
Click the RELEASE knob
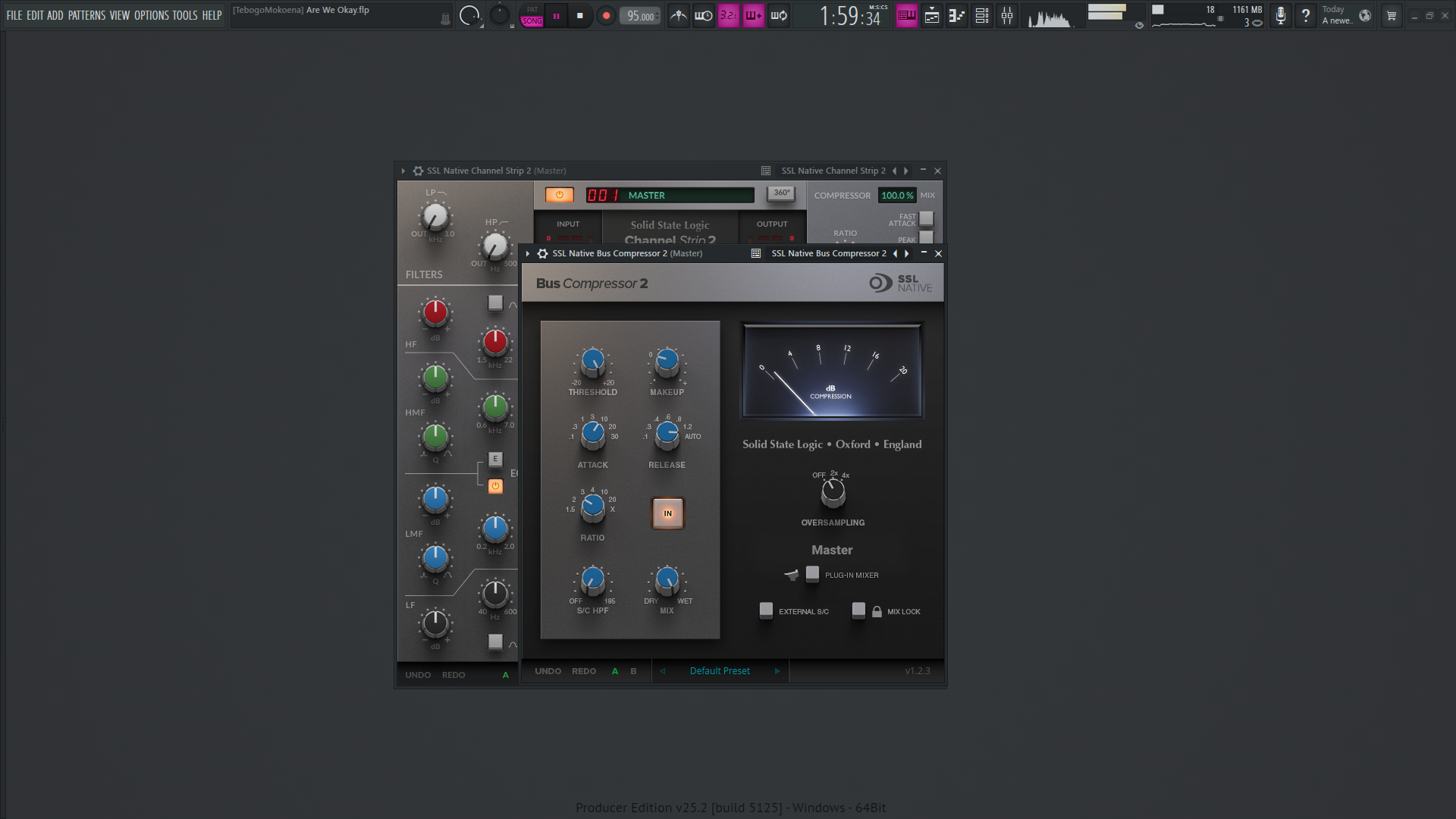(667, 435)
